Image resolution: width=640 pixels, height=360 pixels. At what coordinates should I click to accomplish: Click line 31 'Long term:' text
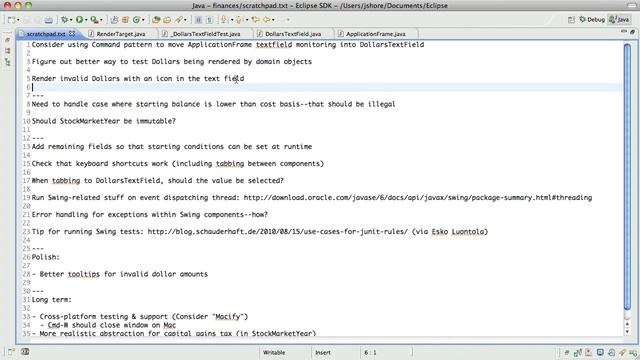pos(52,300)
